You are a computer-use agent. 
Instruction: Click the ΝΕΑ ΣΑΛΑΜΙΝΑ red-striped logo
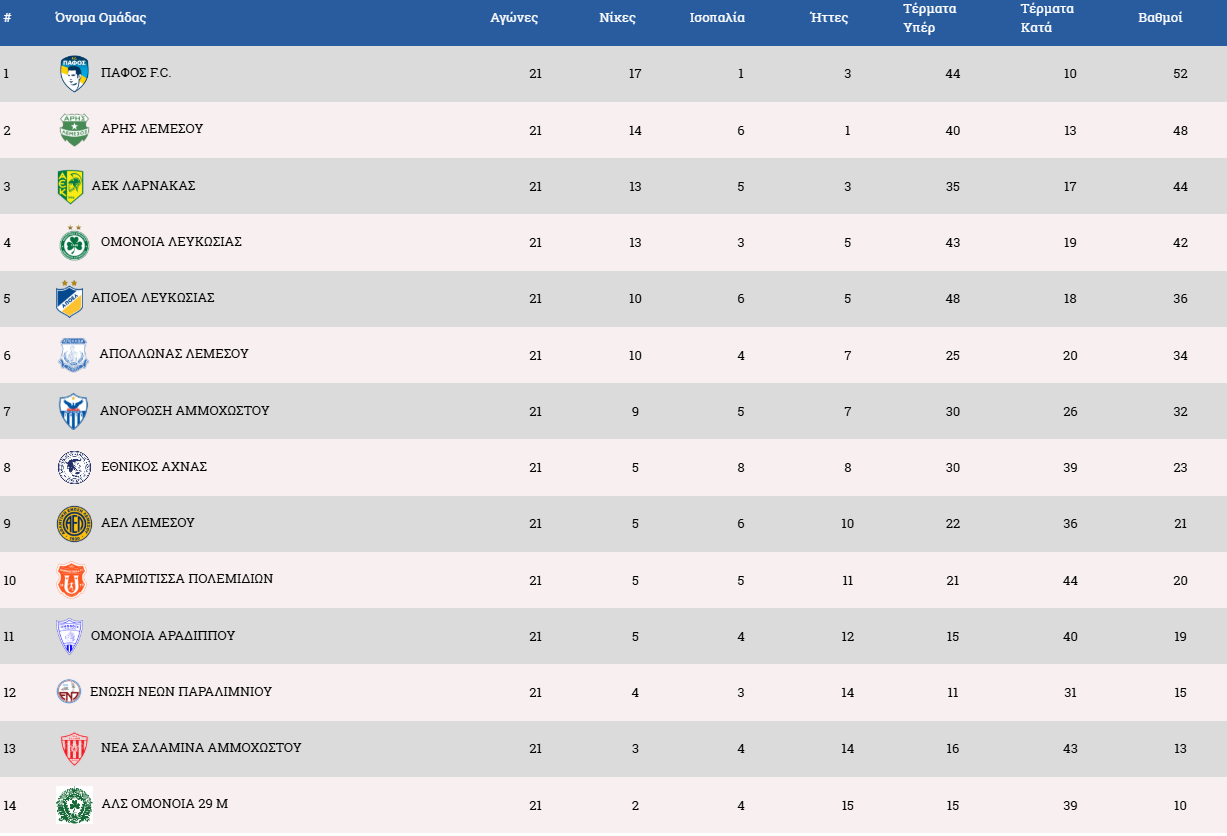click(74, 749)
